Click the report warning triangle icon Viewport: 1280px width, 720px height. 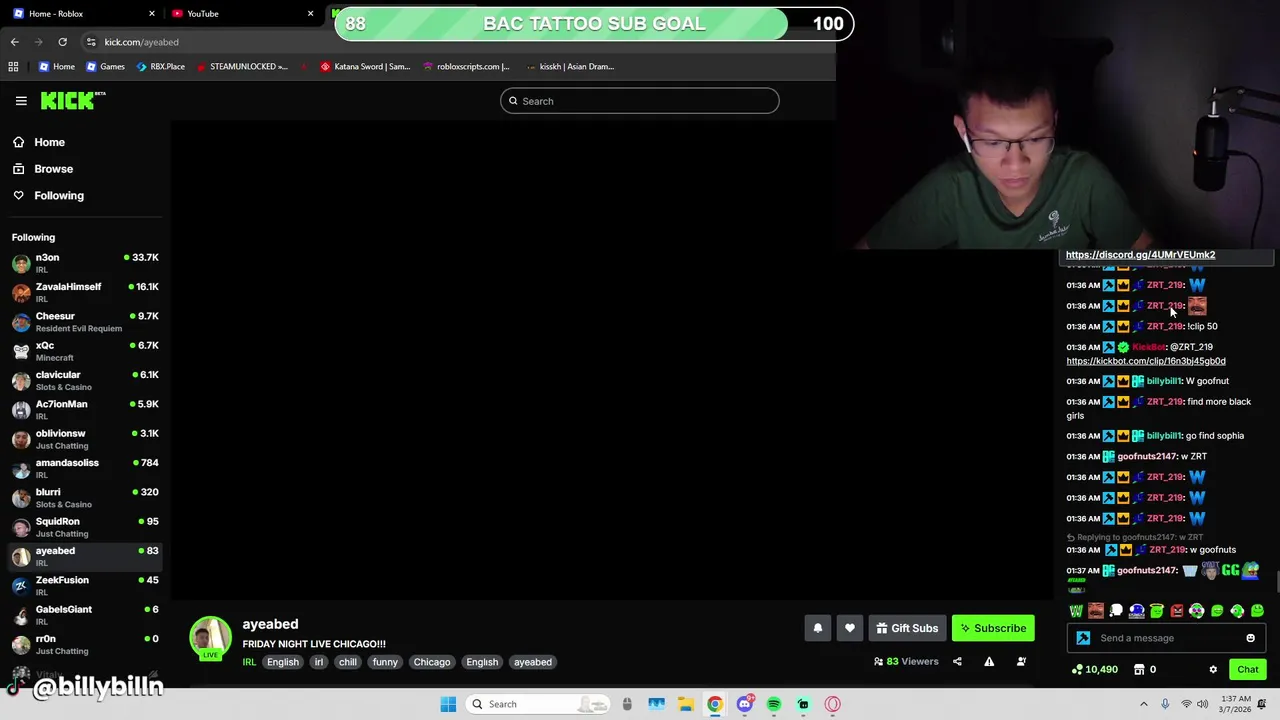click(989, 661)
